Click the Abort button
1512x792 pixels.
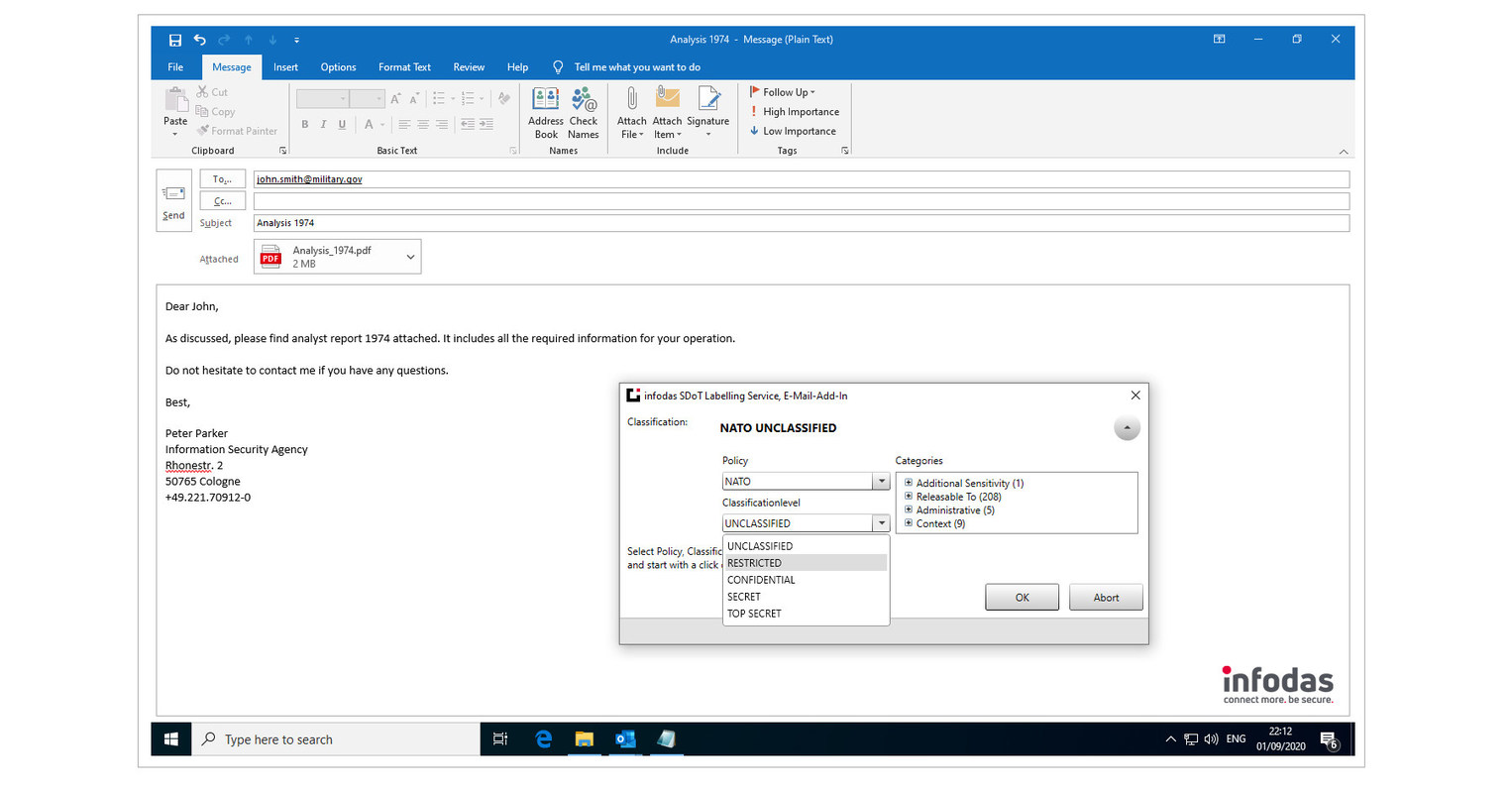point(1106,598)
